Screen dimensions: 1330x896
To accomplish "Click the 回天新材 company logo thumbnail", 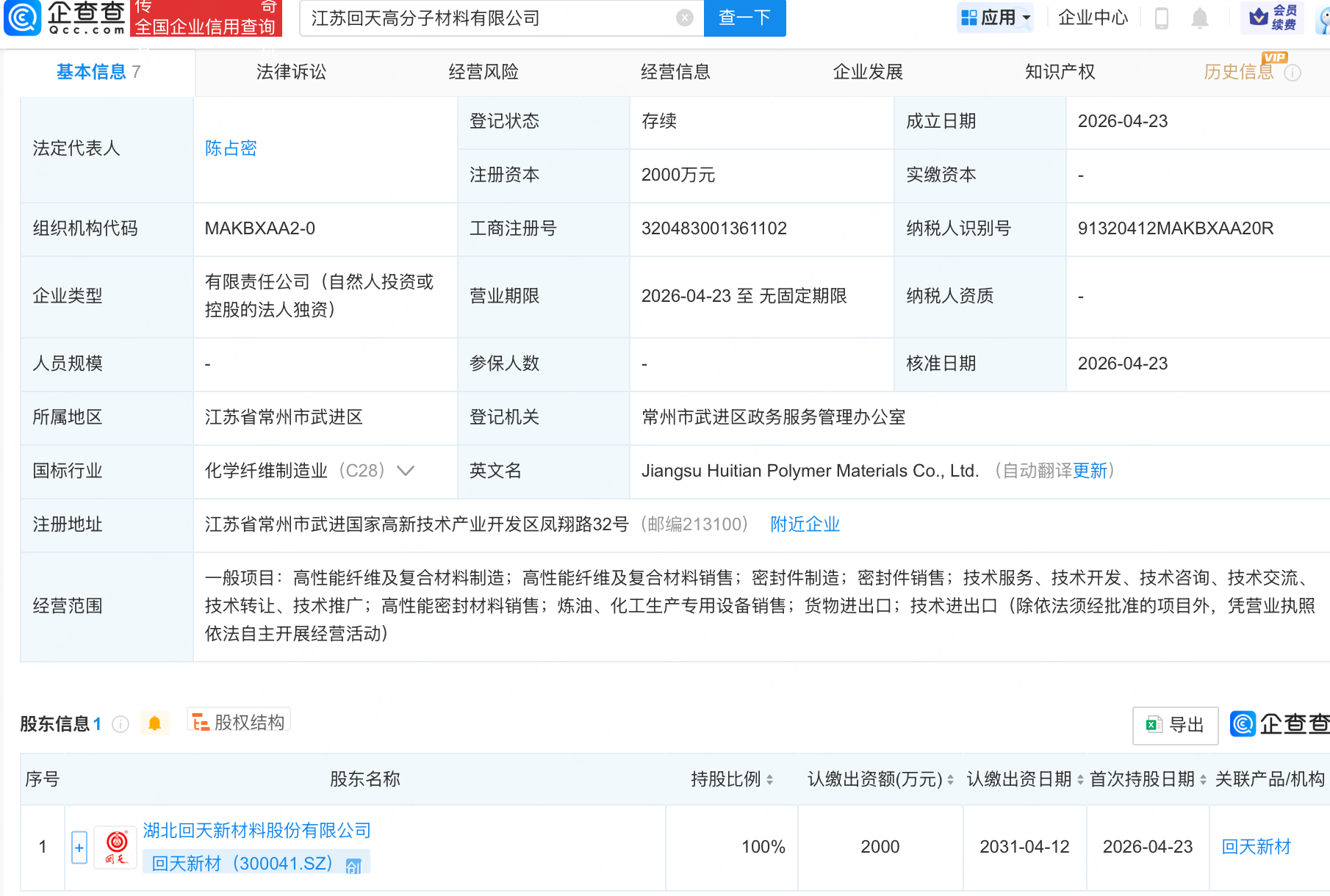I will pyautogui.click(x=115, y=846).
